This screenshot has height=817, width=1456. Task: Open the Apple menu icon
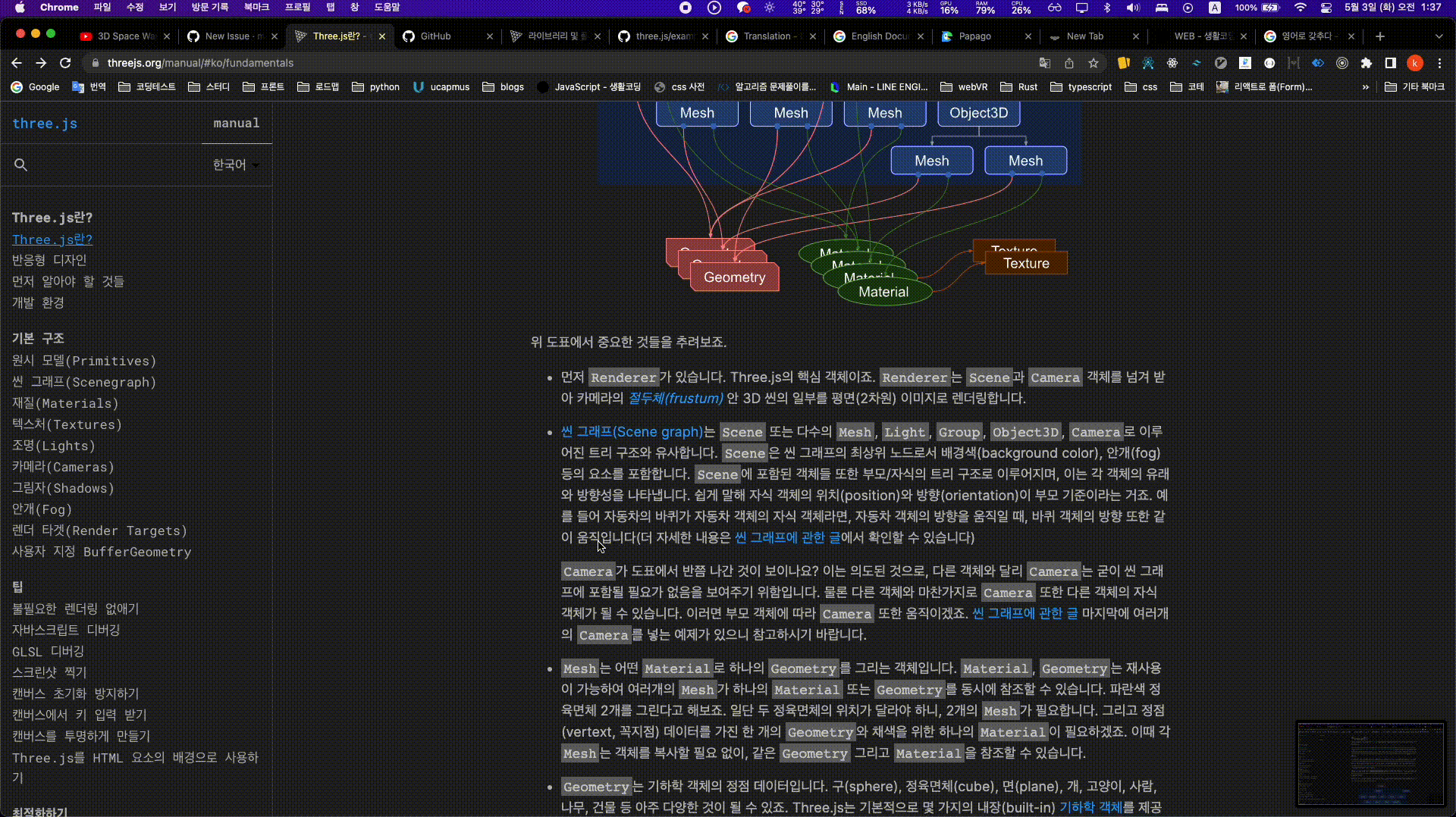pos(20,8)
